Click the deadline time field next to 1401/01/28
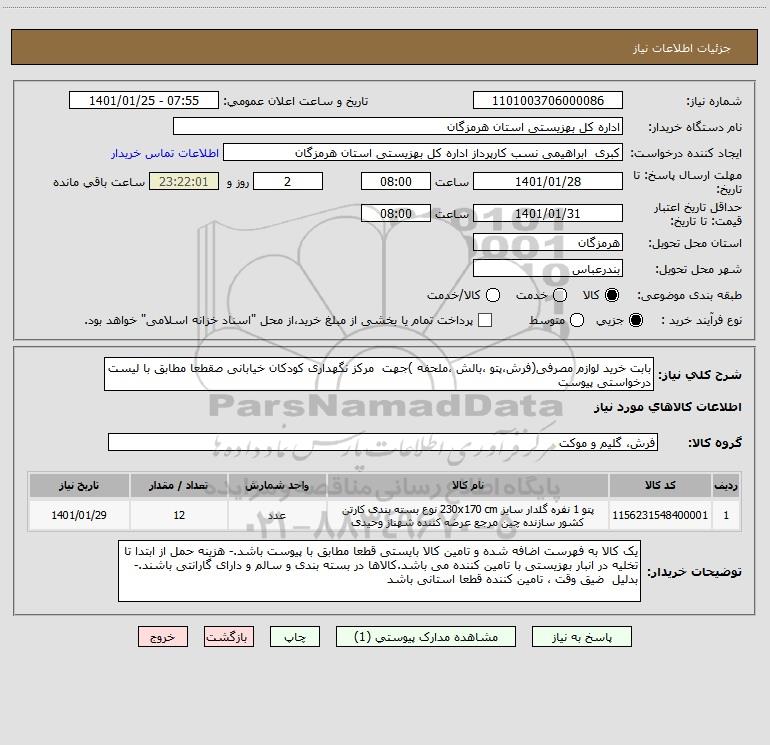The width and height of the screenshot is (770, 745). point(396,181)
